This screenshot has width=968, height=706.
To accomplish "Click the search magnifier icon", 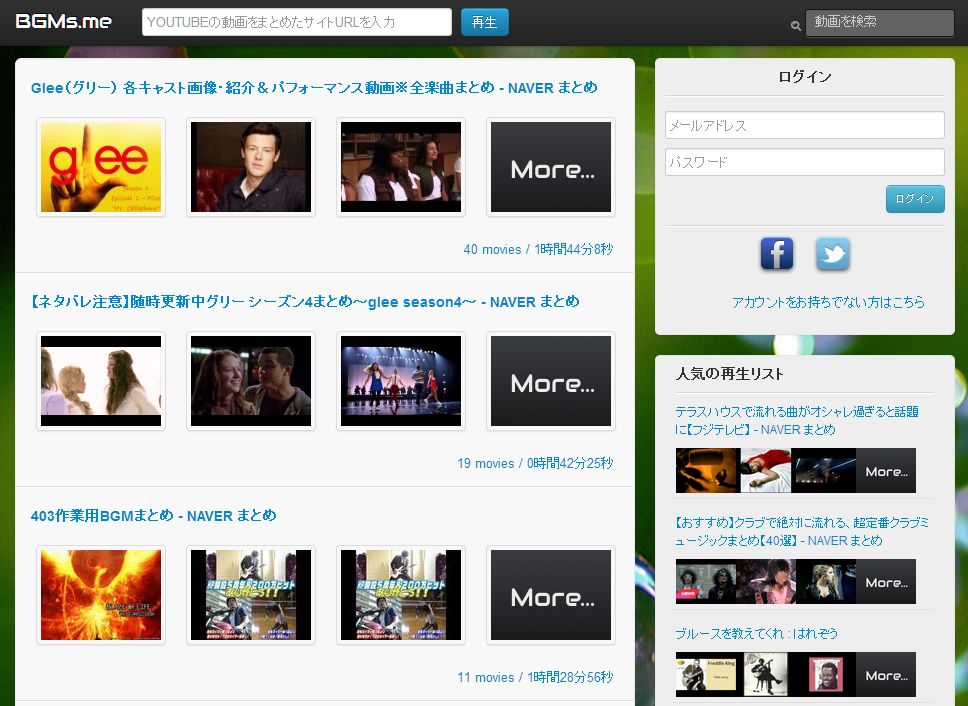I will (796, 26).
